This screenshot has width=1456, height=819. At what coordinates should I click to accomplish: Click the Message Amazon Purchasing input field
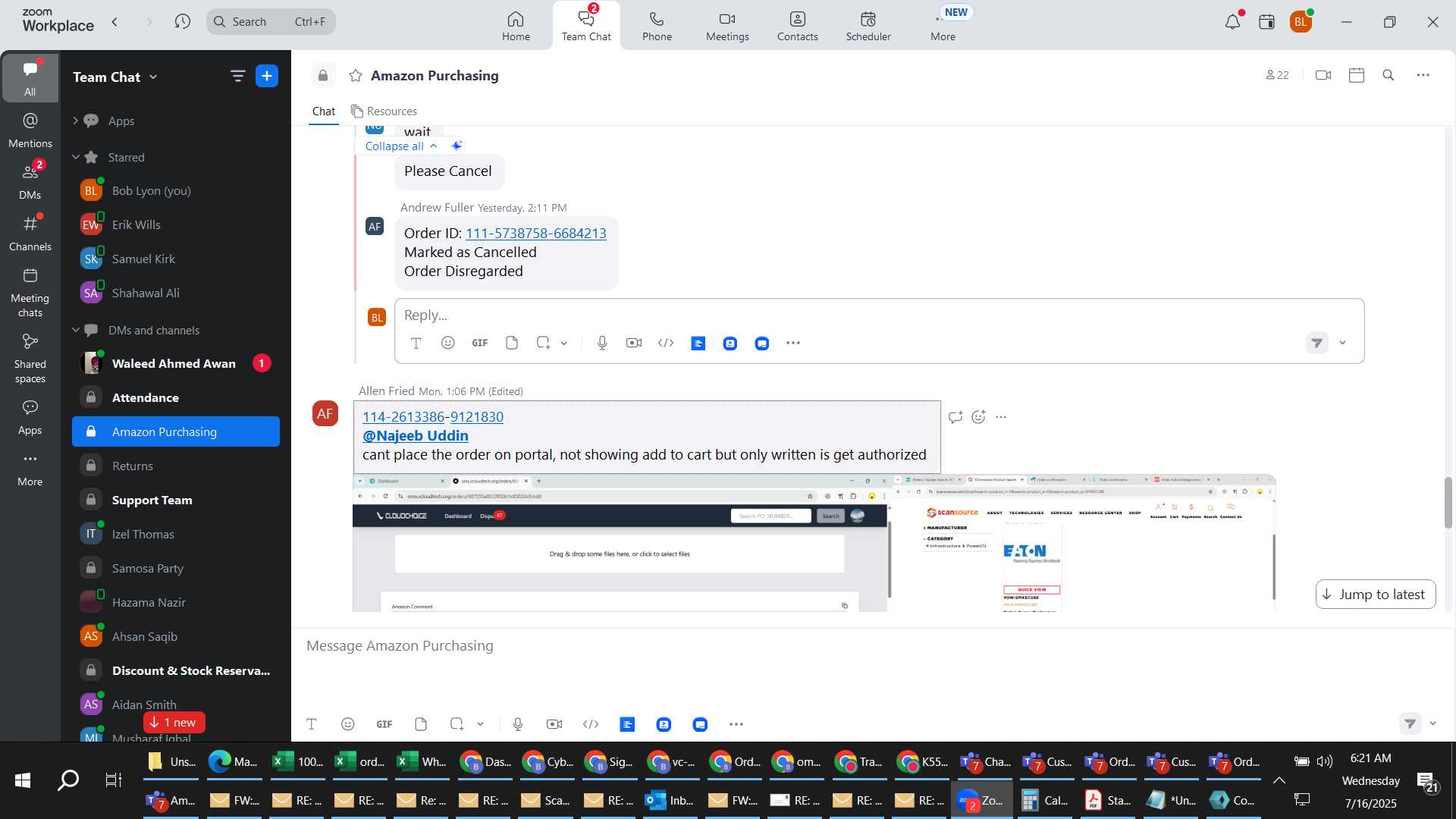click(872, 646)
